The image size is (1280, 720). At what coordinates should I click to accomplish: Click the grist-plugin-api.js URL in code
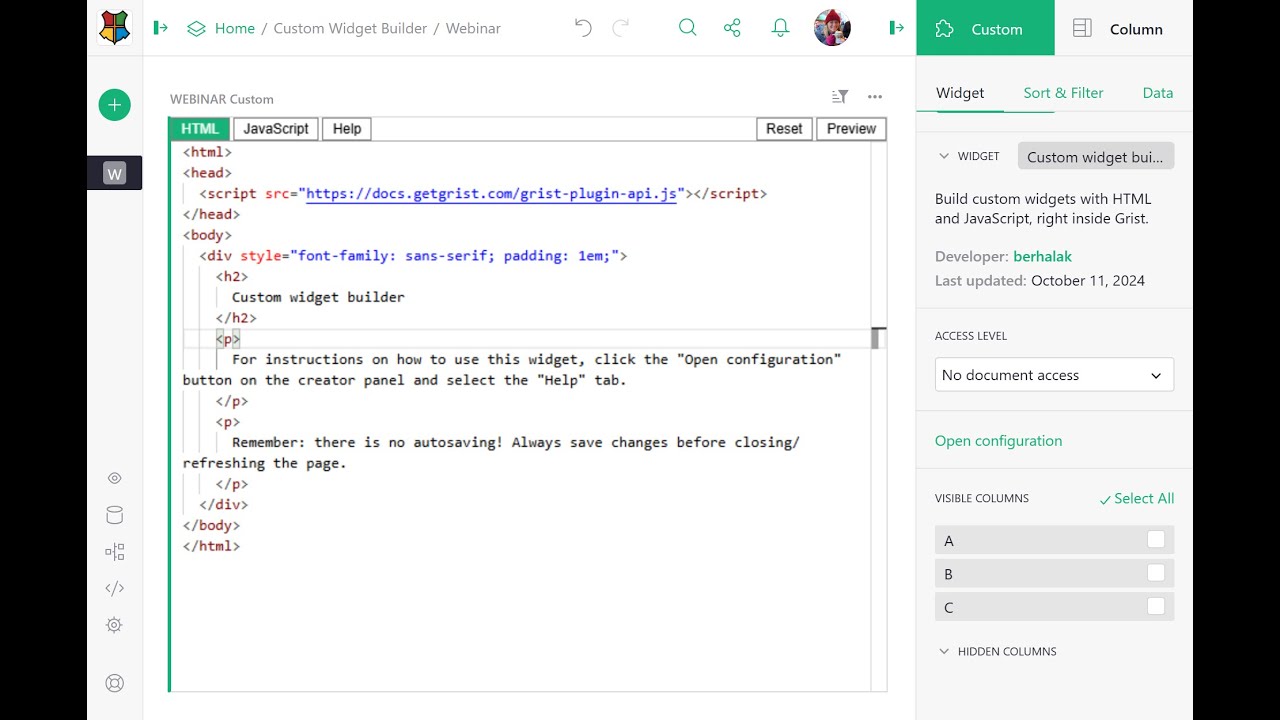492,194
